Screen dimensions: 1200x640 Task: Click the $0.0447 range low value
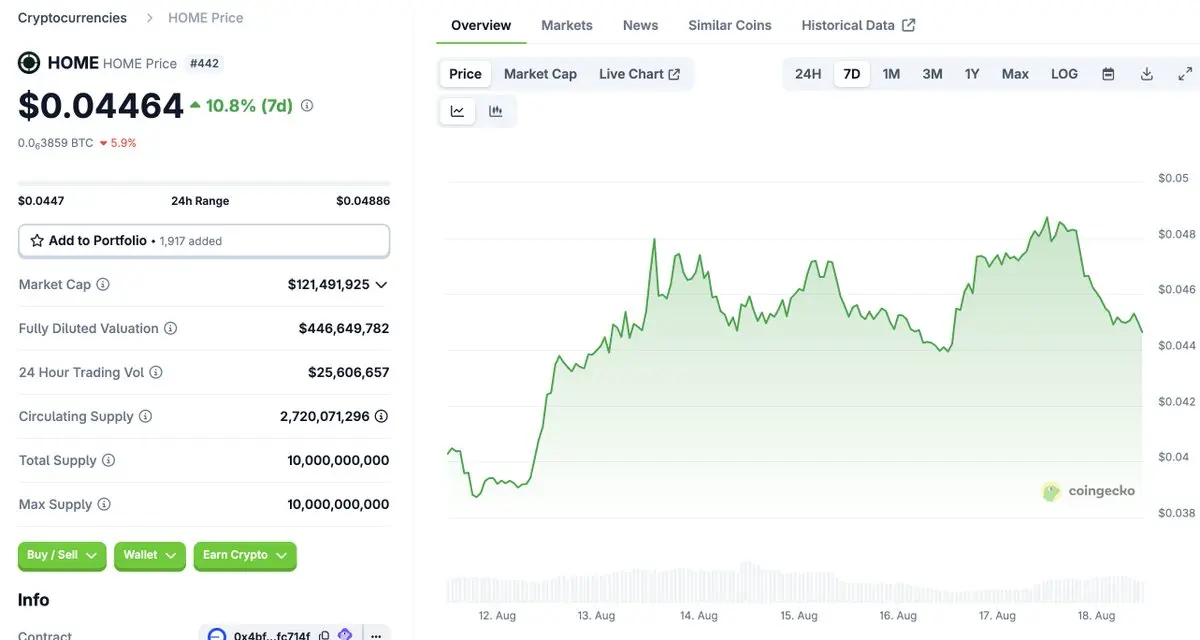coord(41,201)
